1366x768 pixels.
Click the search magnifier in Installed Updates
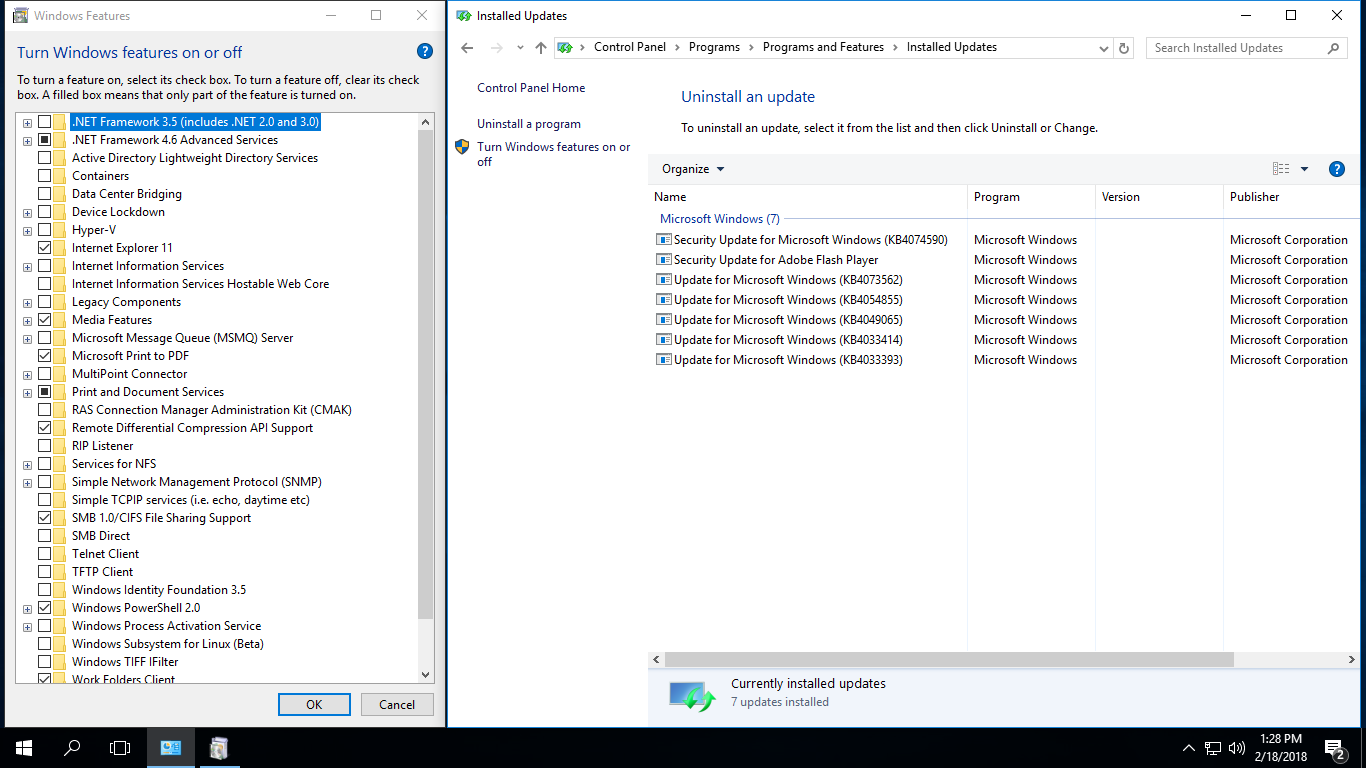tap(1333, 48)
